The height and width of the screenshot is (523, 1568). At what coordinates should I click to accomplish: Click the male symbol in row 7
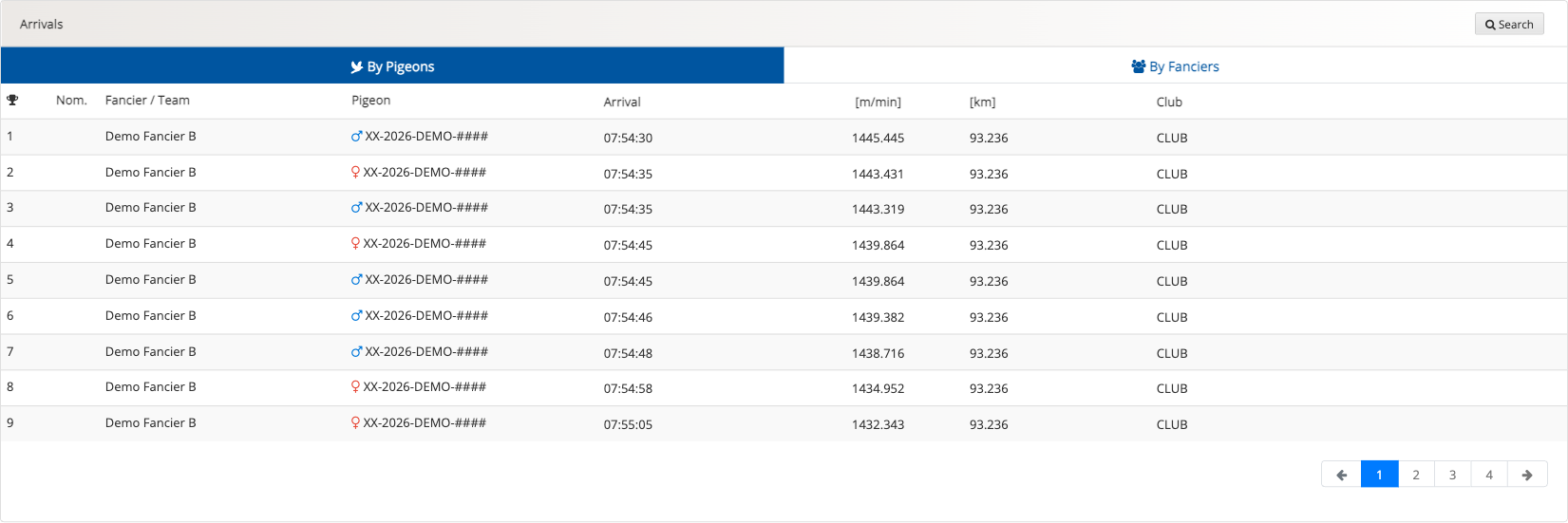[356, 352]
